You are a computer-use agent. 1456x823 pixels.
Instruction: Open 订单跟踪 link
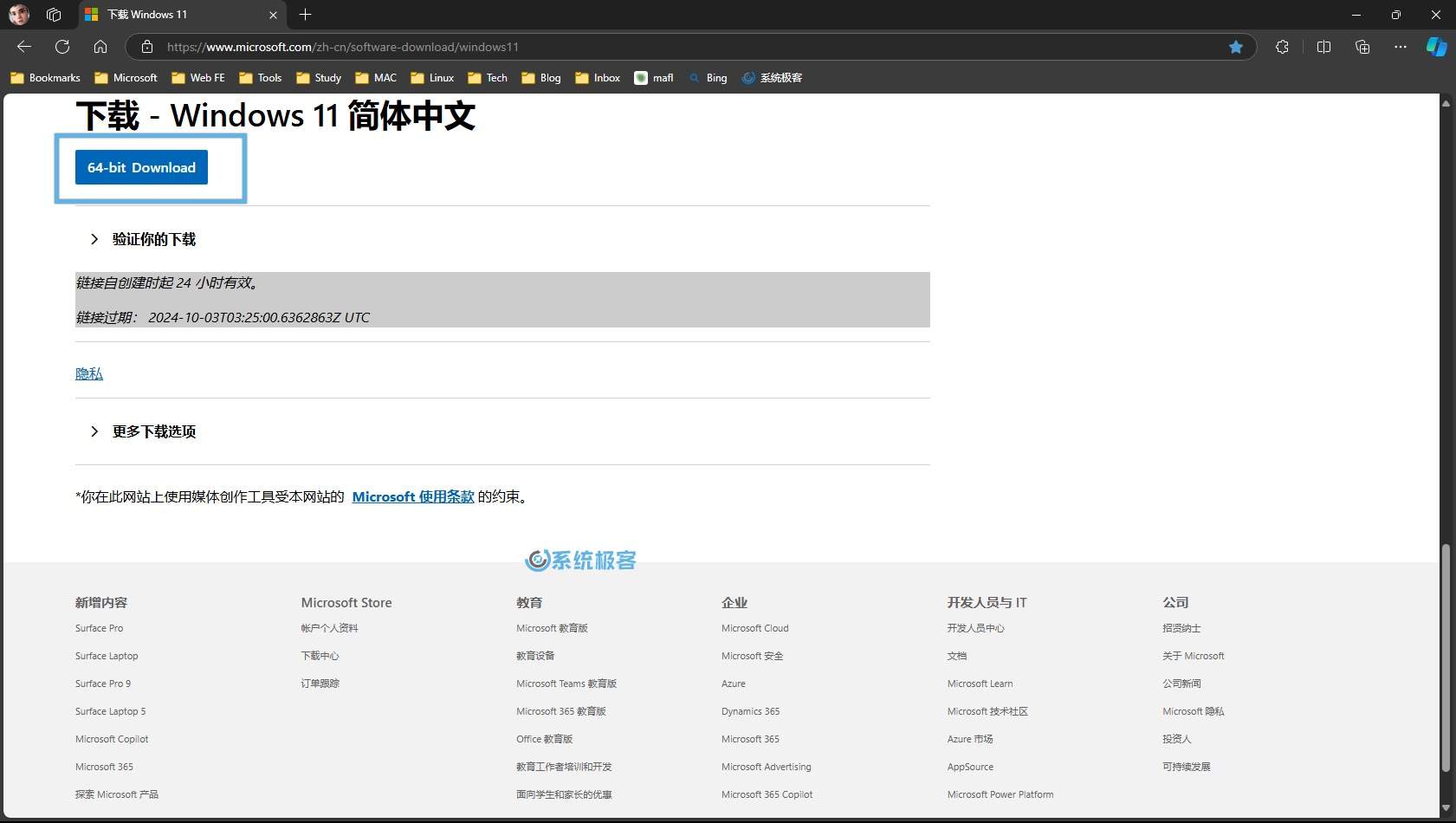[x=320, y=684]
